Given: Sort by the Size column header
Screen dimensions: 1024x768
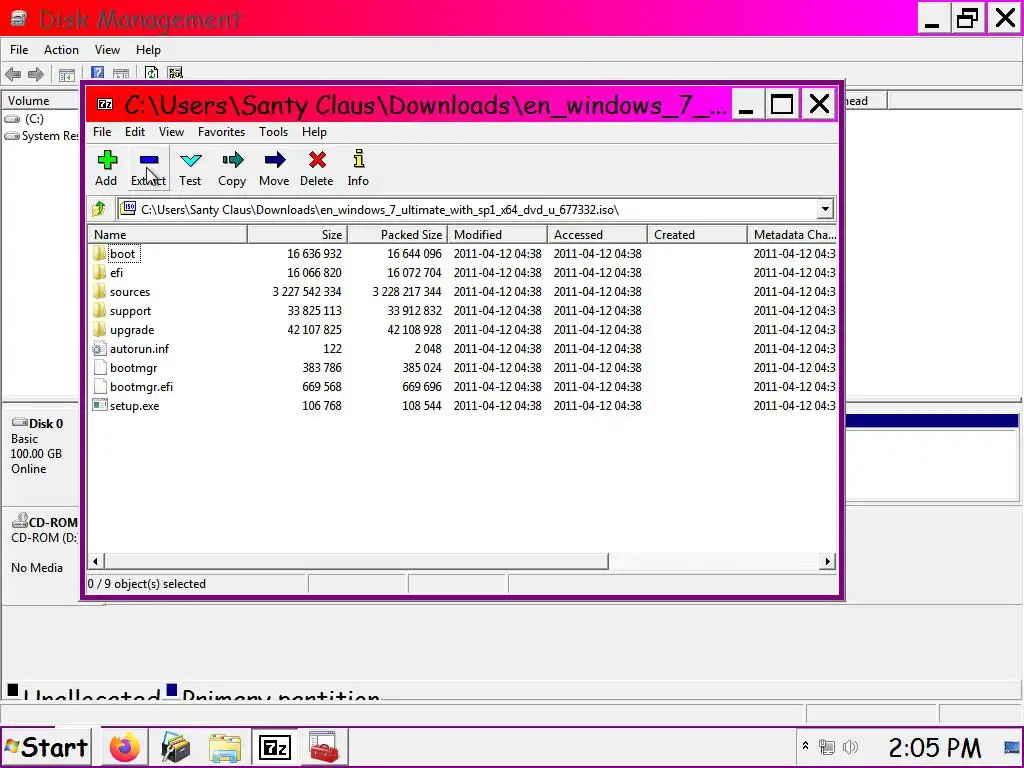Looking at the screenshot, I should tap(297, 234).
